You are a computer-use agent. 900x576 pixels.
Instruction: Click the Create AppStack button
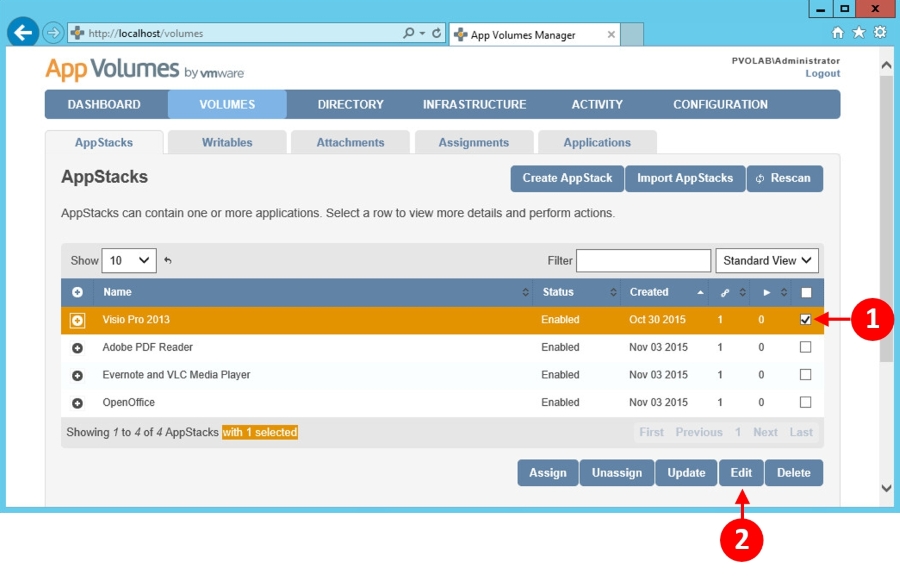tap(567, 178)
